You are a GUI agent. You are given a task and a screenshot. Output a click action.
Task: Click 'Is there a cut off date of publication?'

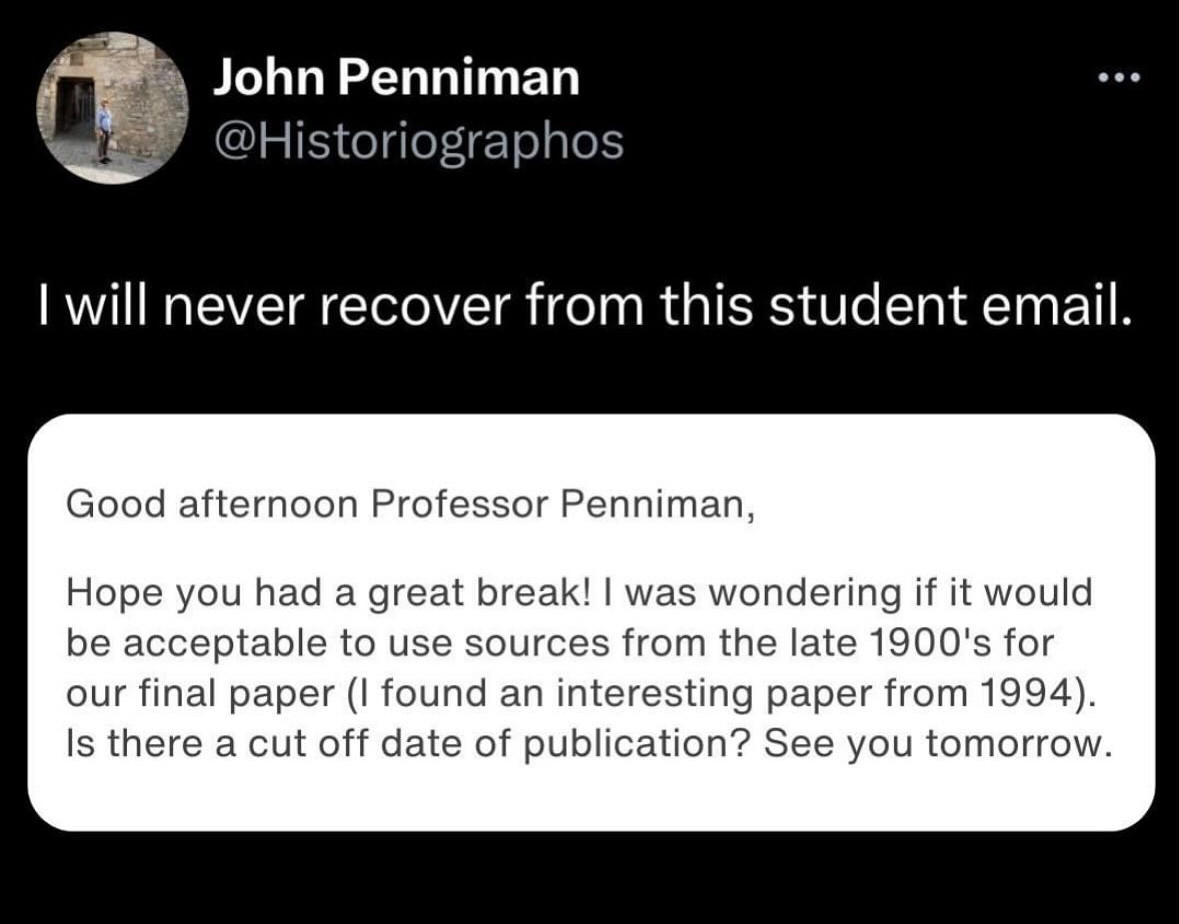pos(410,744)
